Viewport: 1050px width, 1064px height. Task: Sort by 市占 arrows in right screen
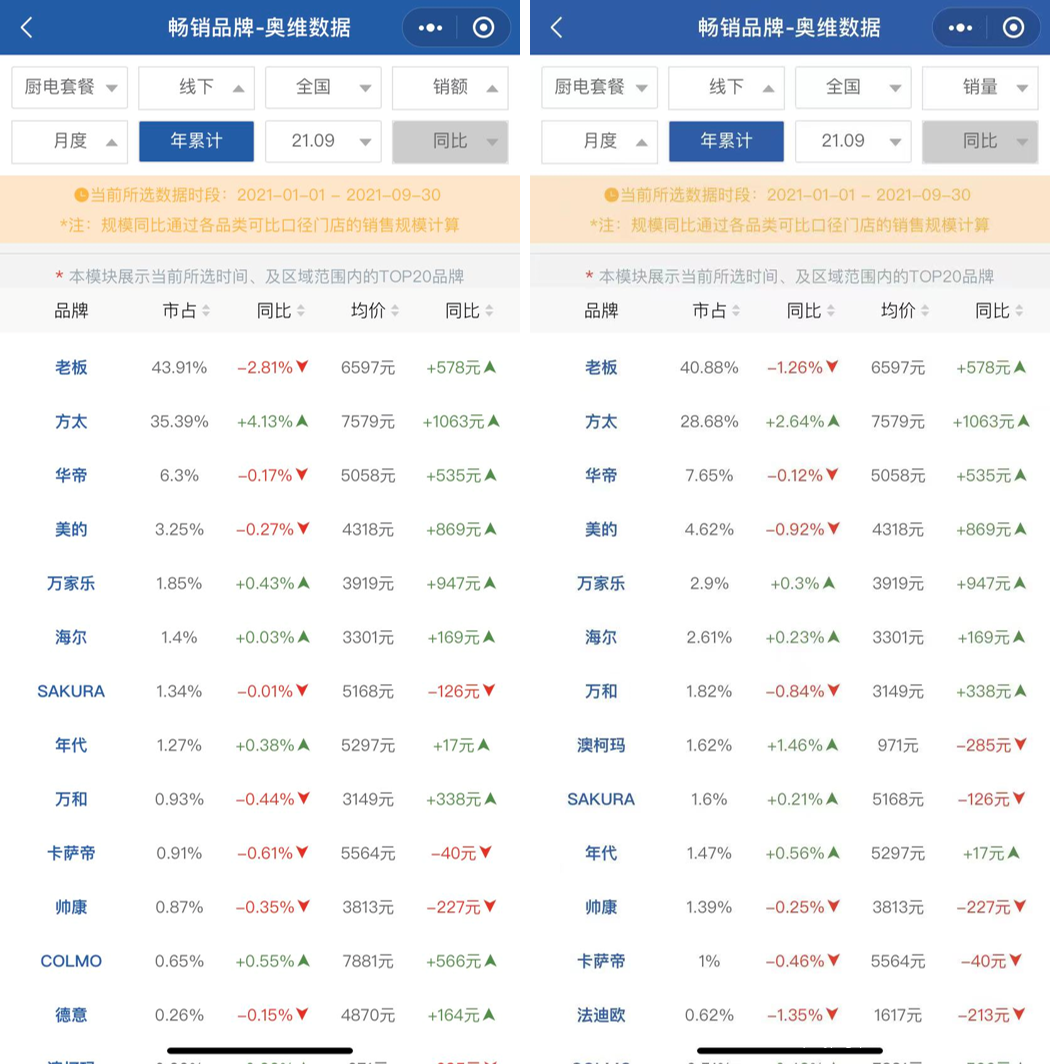736,311
